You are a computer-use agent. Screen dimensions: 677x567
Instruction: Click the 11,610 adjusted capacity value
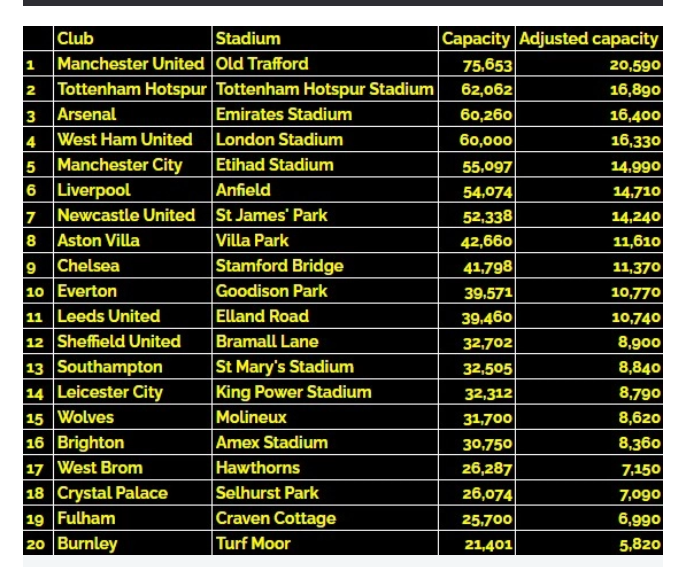pyautogui.click(x=635, y=241)
